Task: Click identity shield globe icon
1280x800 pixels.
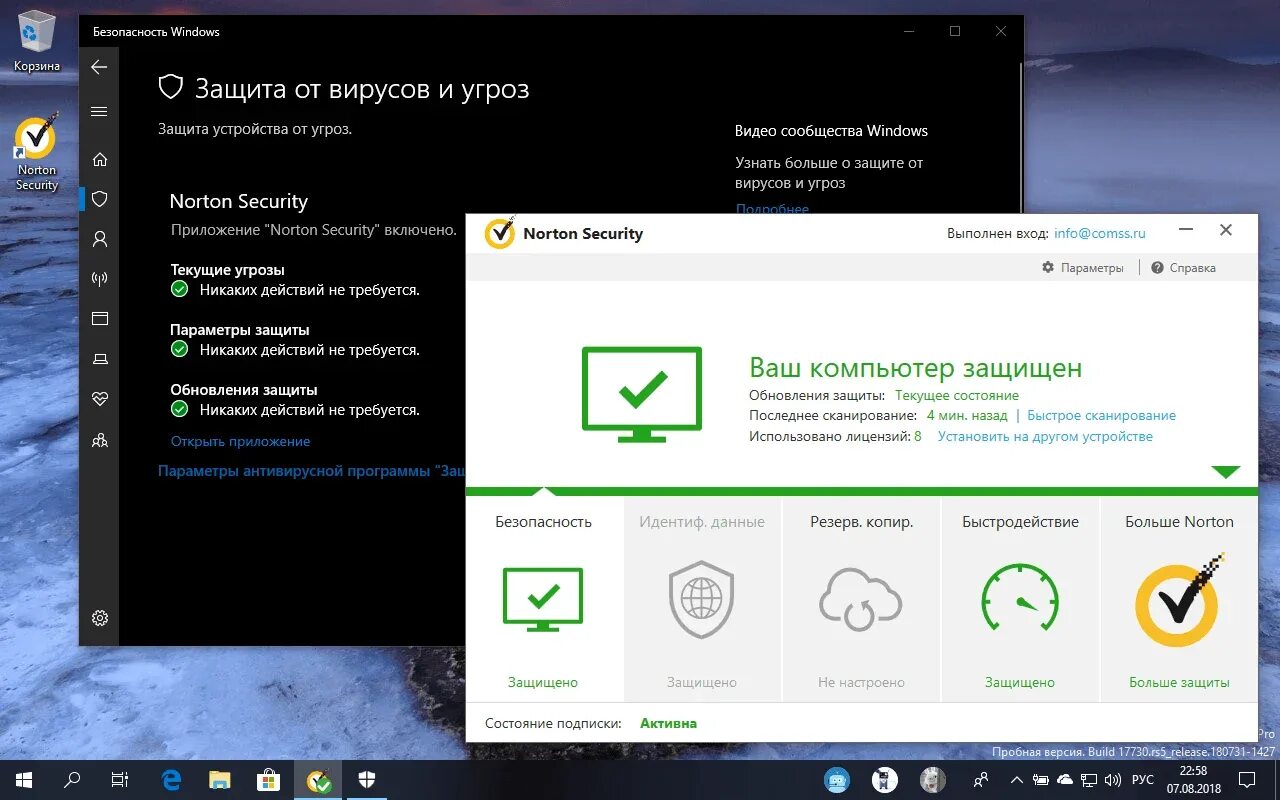Action: 702,599
